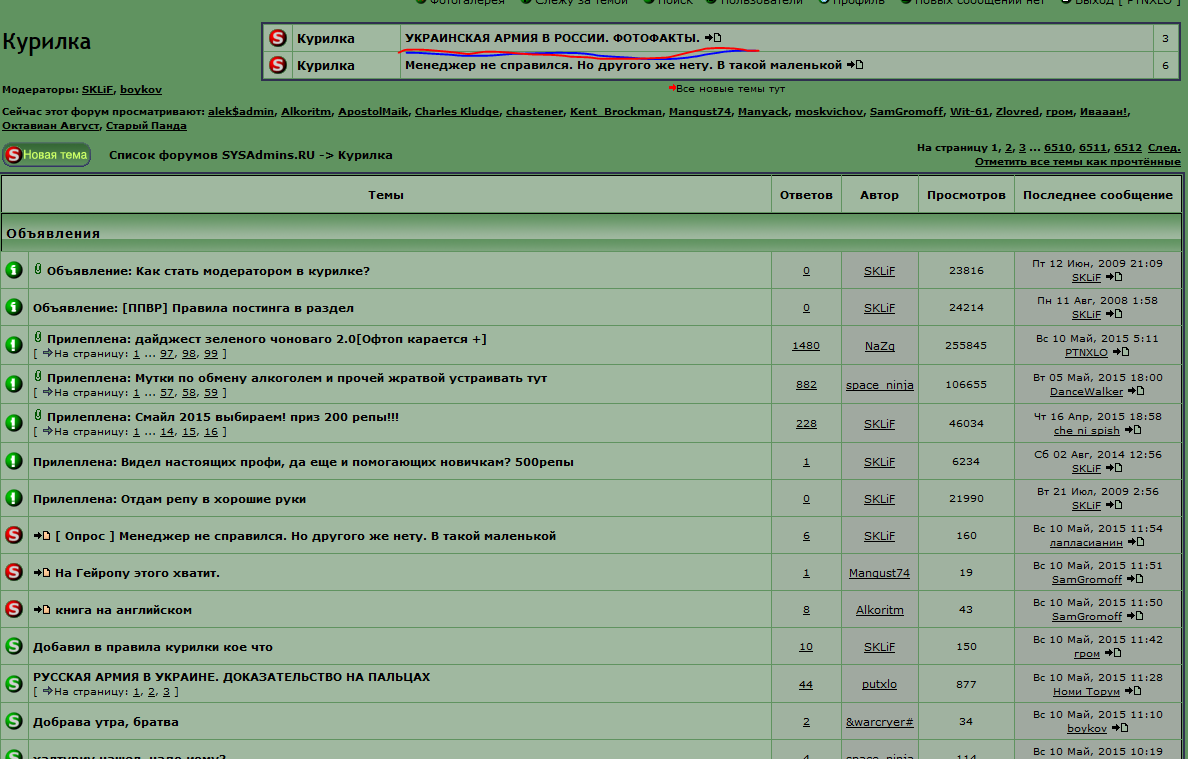Open Charles Kludge viewer profile

457,111
